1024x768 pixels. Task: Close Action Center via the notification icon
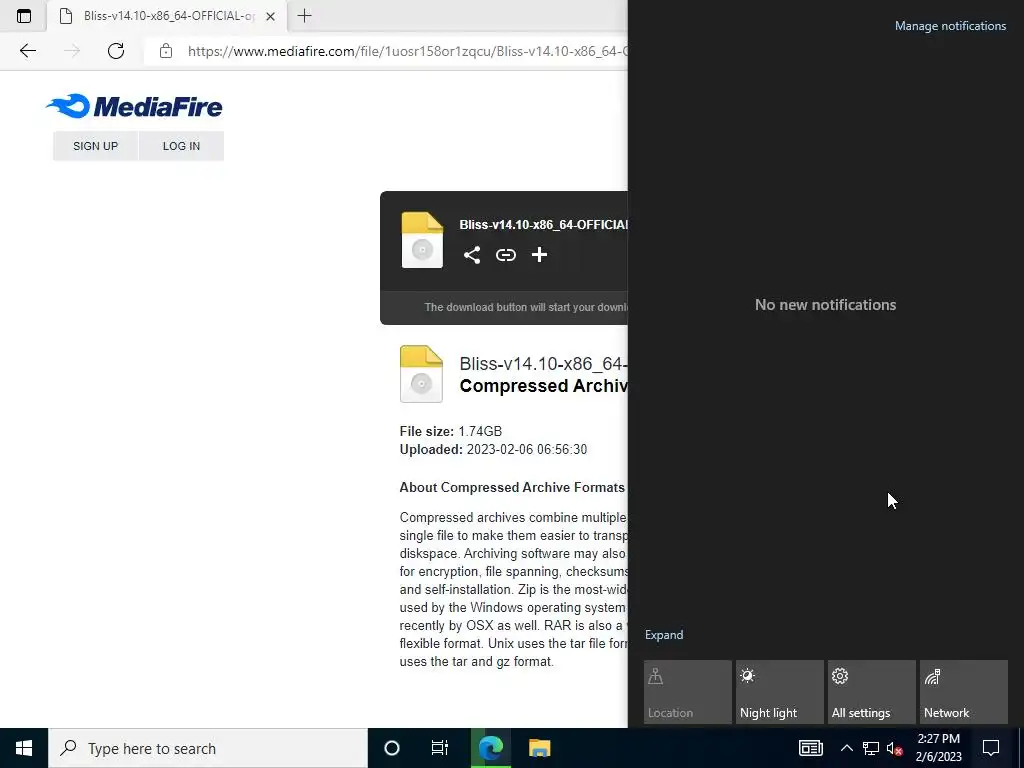991,748
